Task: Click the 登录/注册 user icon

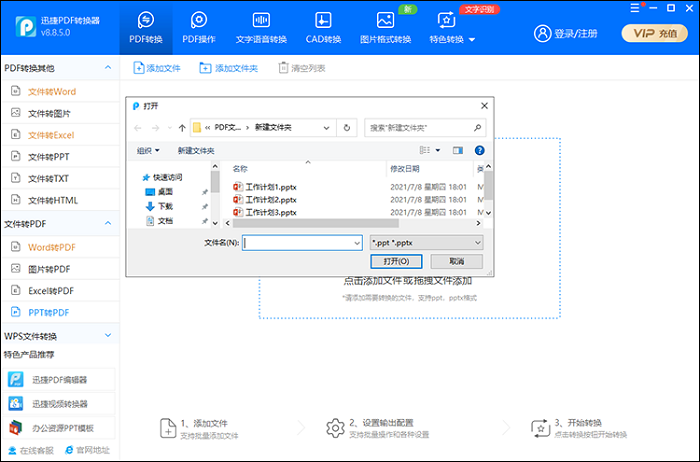Action: point(542,33)
